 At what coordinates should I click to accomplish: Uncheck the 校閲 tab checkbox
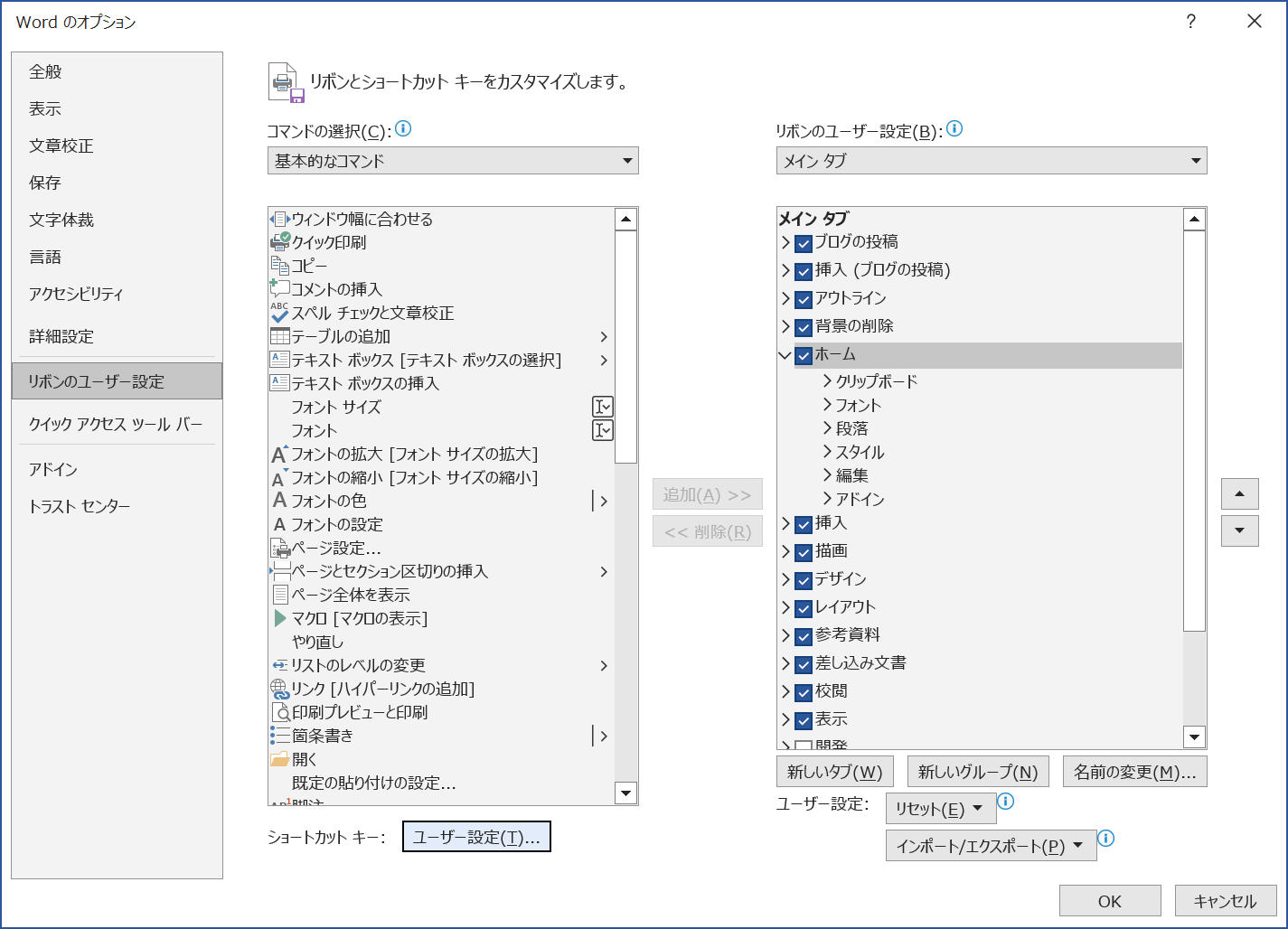click(x=804, y=692)
